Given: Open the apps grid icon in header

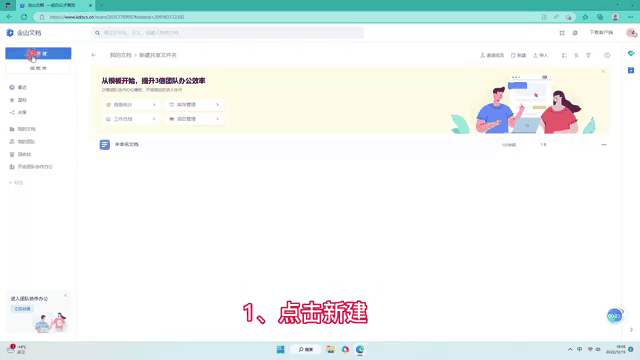Looking at the screenshot, I should pyautogui.click(x=562, y=33).
